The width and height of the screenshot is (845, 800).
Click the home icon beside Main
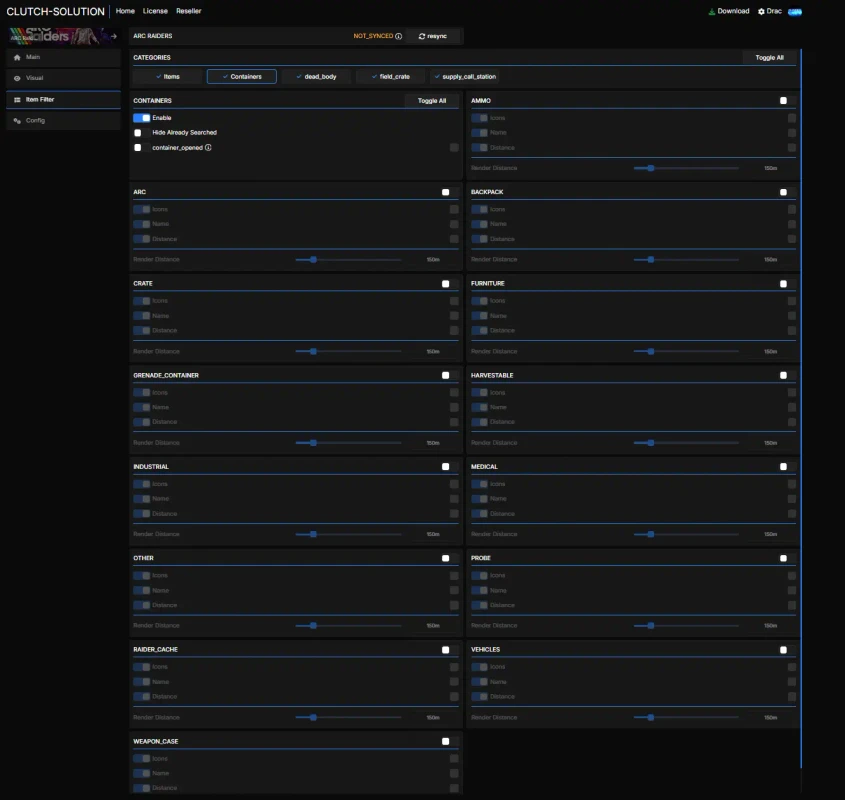[x=17, y=57]
